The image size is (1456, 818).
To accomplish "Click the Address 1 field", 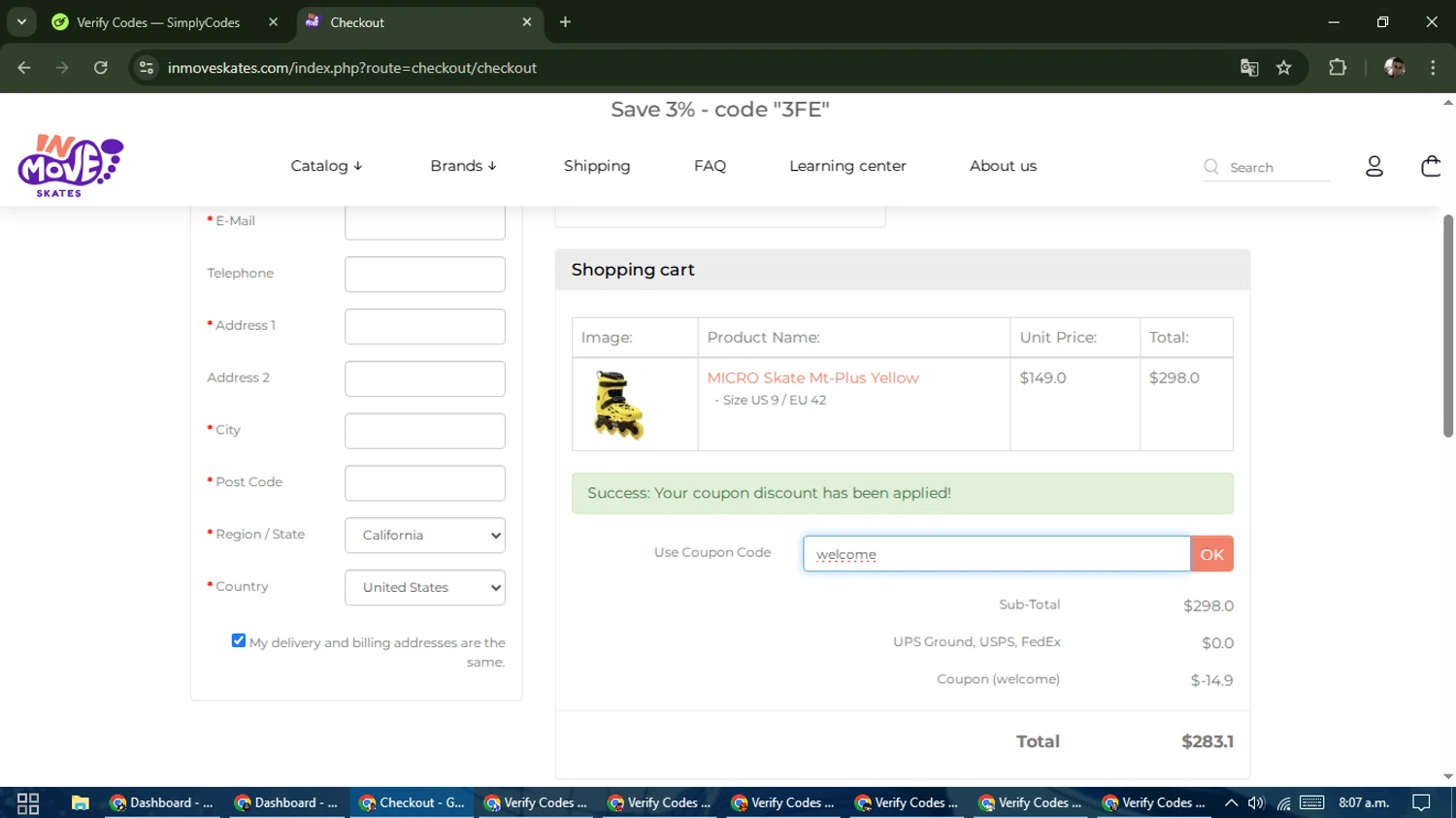I will click(x=425, y=327).
